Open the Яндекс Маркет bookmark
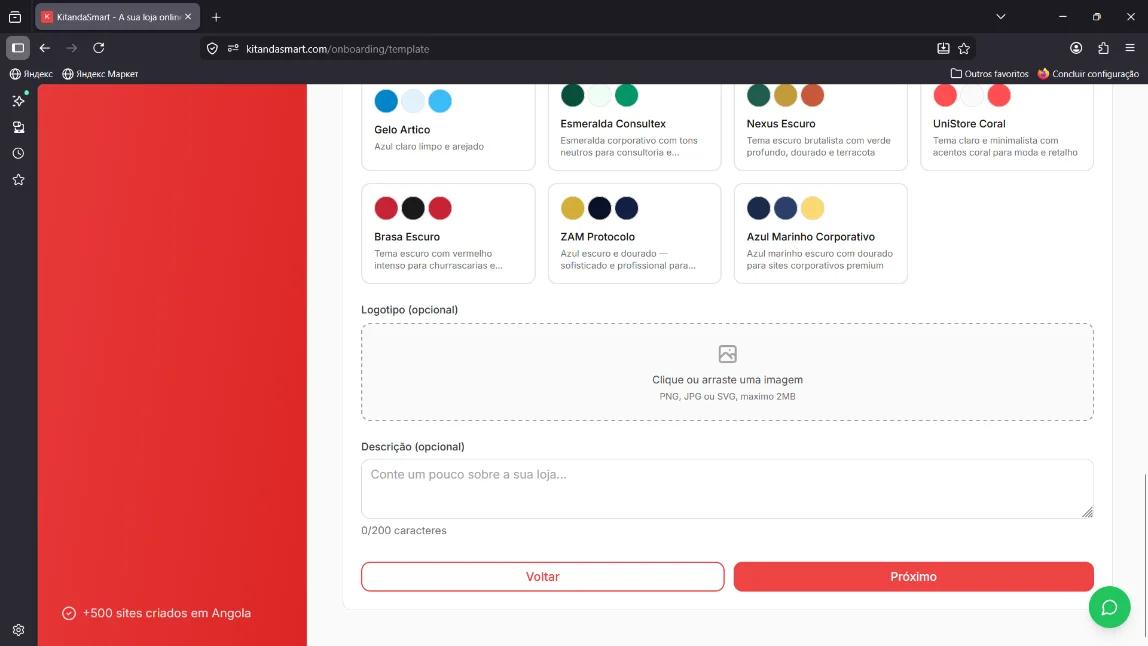Viewport: 1148px width, 646px height. [100, 74]
